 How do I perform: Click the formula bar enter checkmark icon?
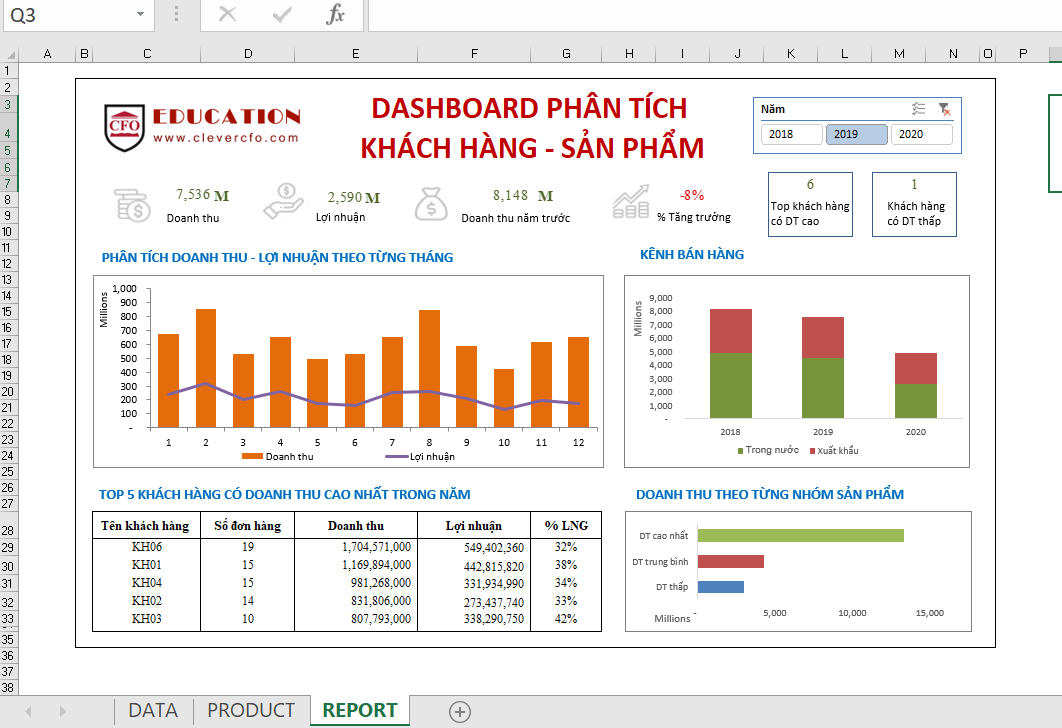pyautogui.click(x=282, y=15)
